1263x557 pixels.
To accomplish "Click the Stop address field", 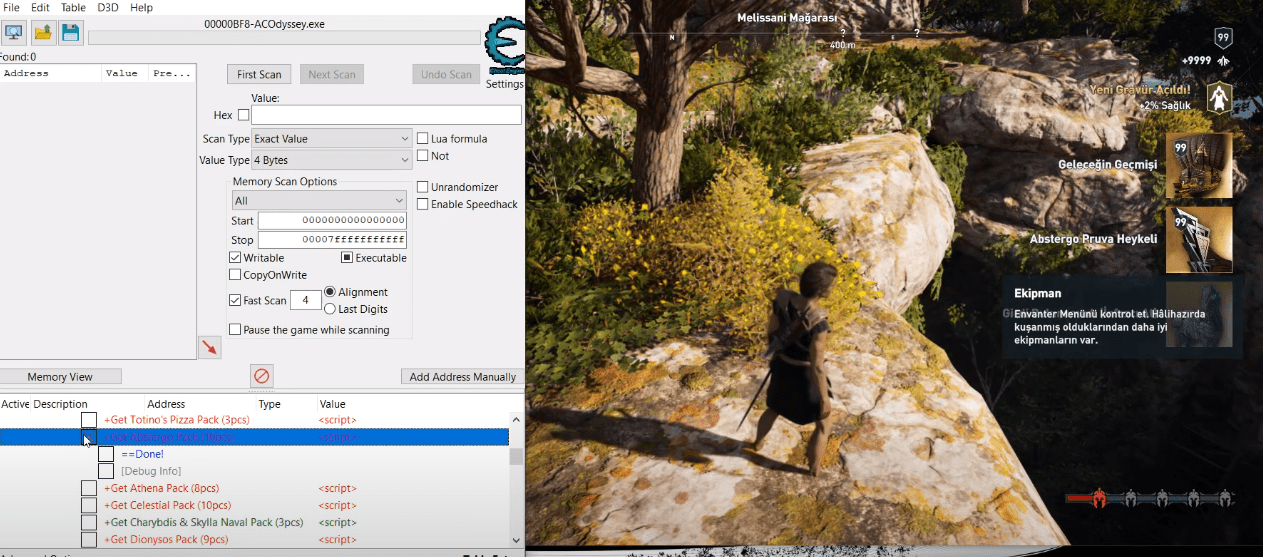I will [332, 240].
